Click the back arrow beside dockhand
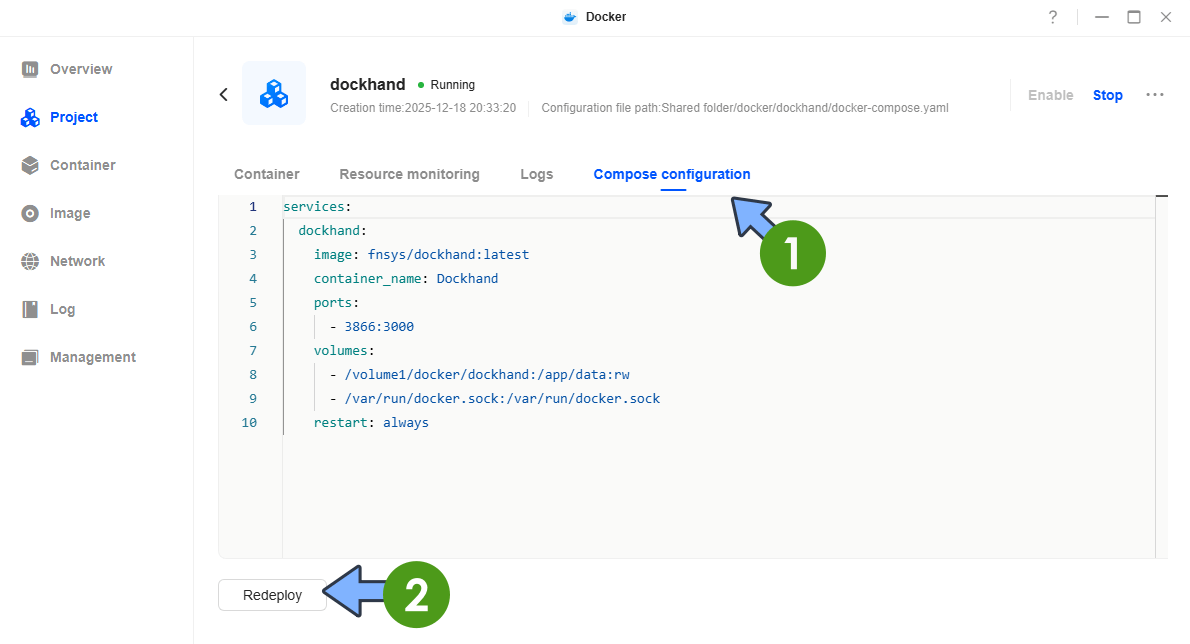The image size is (1190, 644). click(224, 94)
